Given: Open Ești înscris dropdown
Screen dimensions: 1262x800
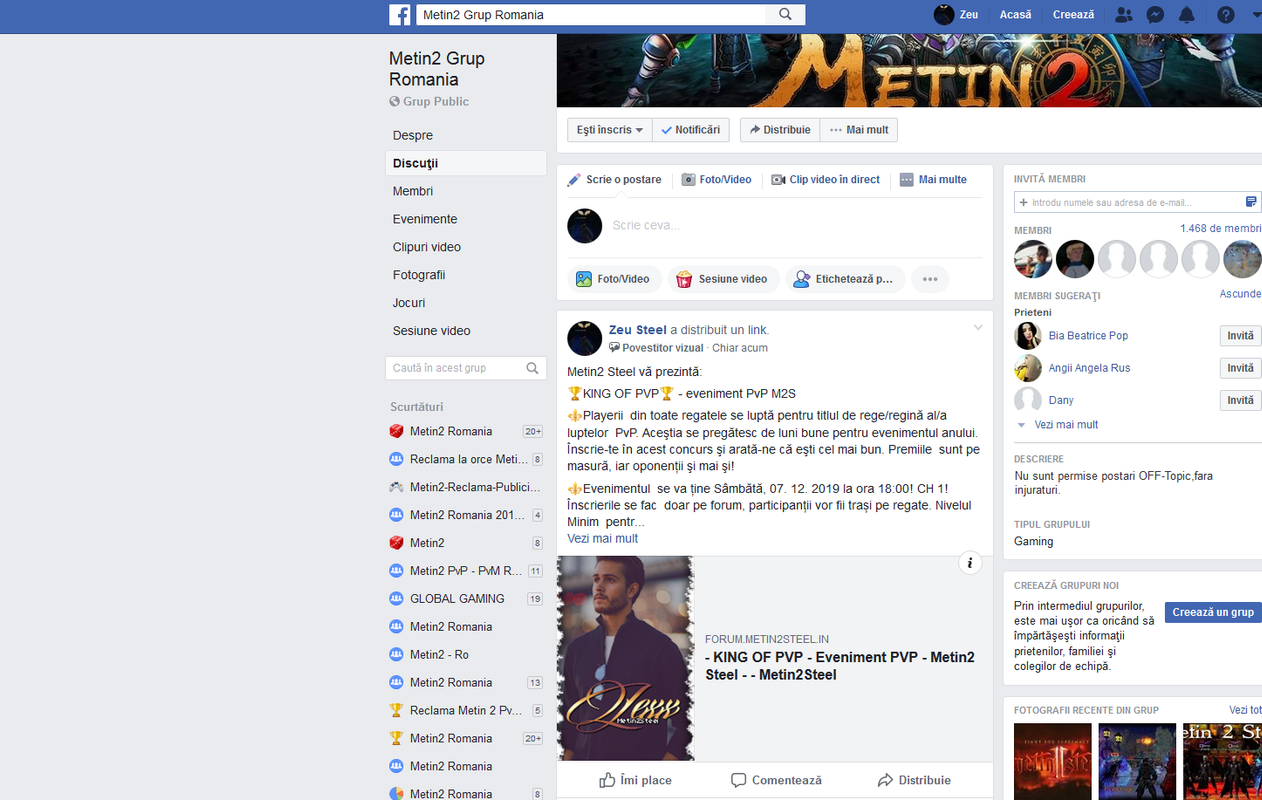Looking at the screenshot, I should [610, 130].
